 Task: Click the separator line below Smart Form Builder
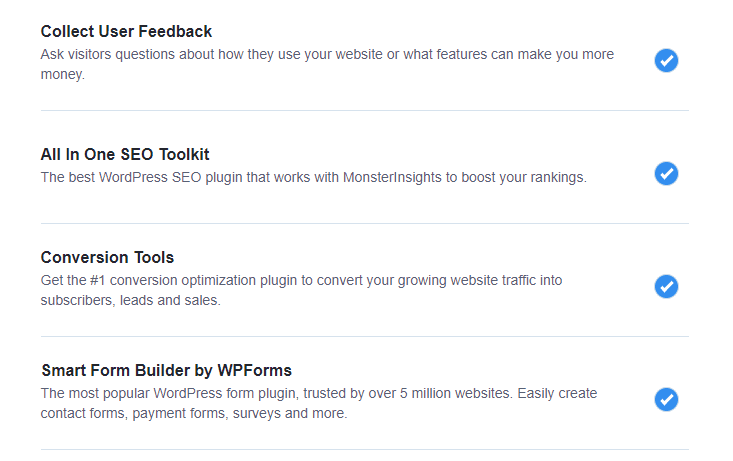pyautogui.click(x=365, y=449)
